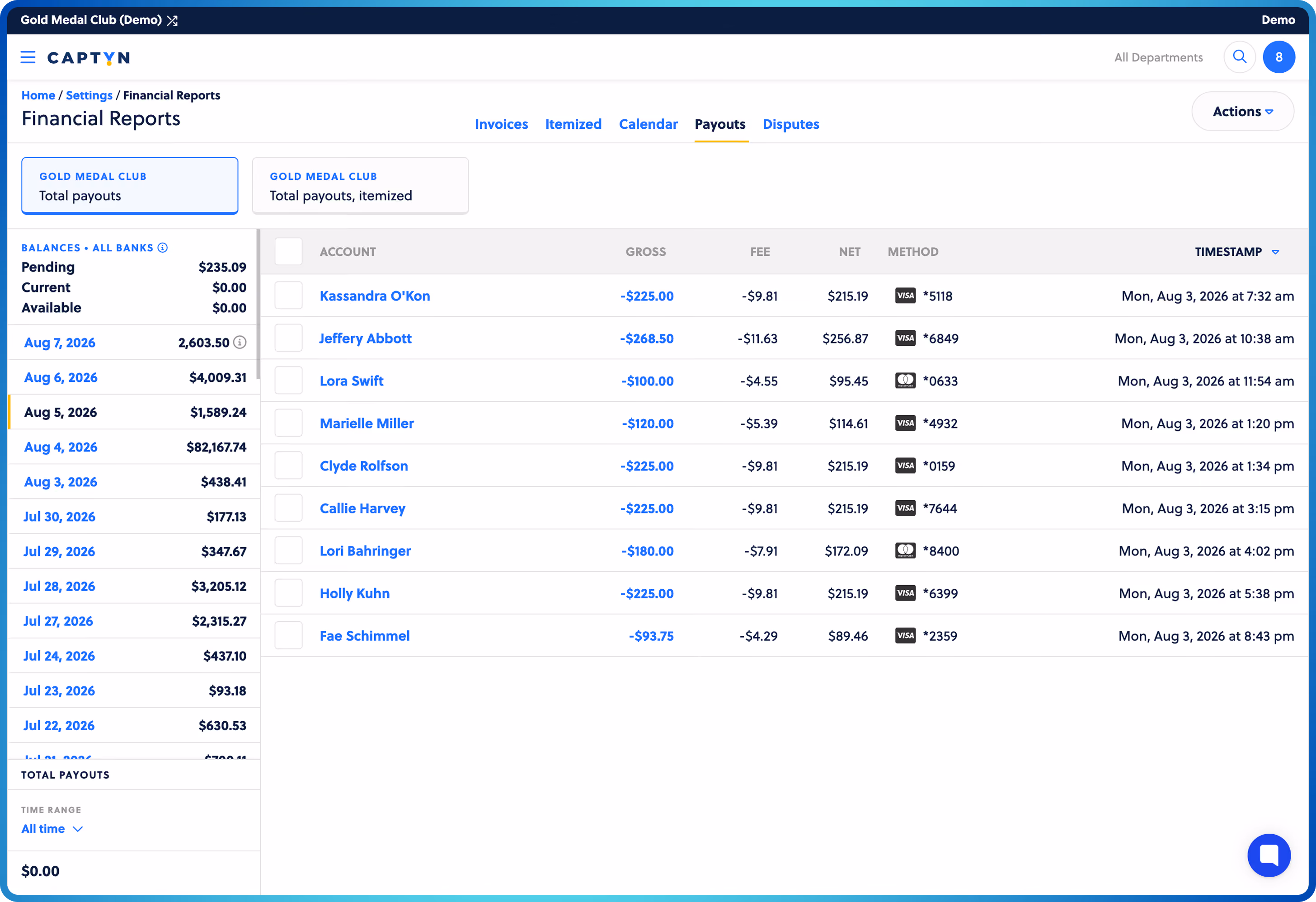Screen dimensions: 1316x902
Task: Switch to the Itemized tab
Action: coord(573,124)
